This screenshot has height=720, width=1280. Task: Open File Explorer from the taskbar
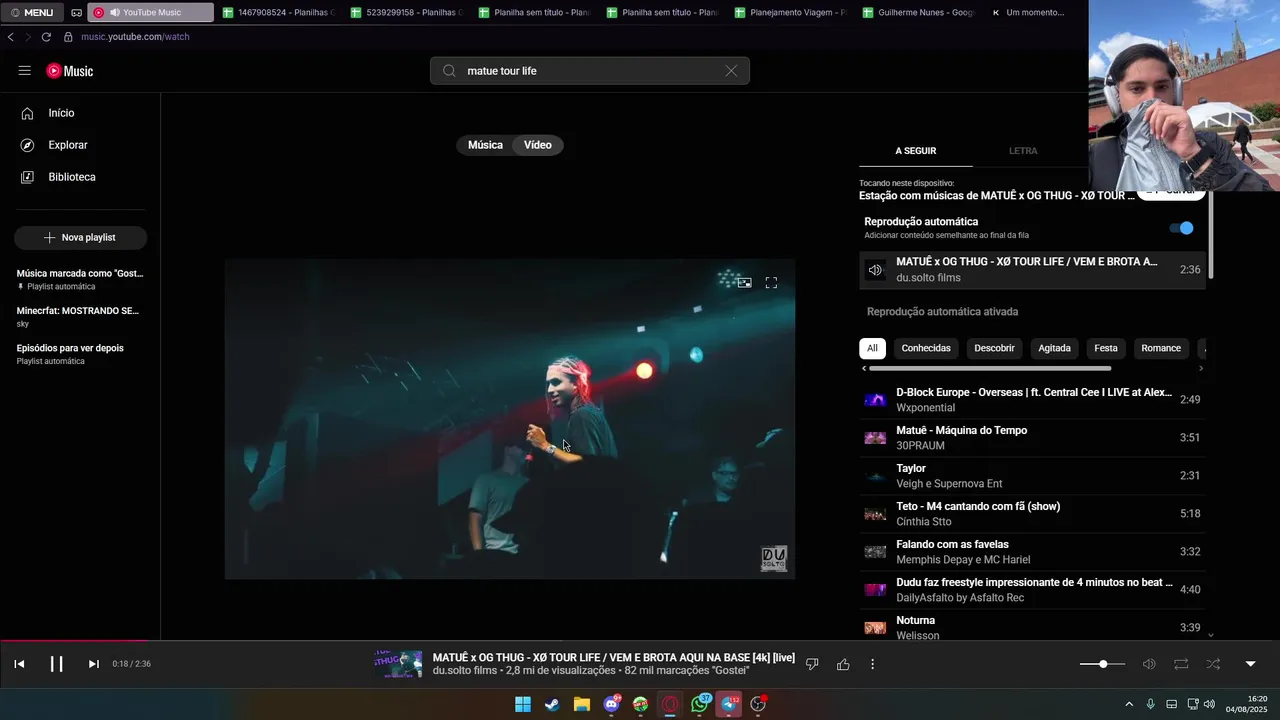coord(581,704)
